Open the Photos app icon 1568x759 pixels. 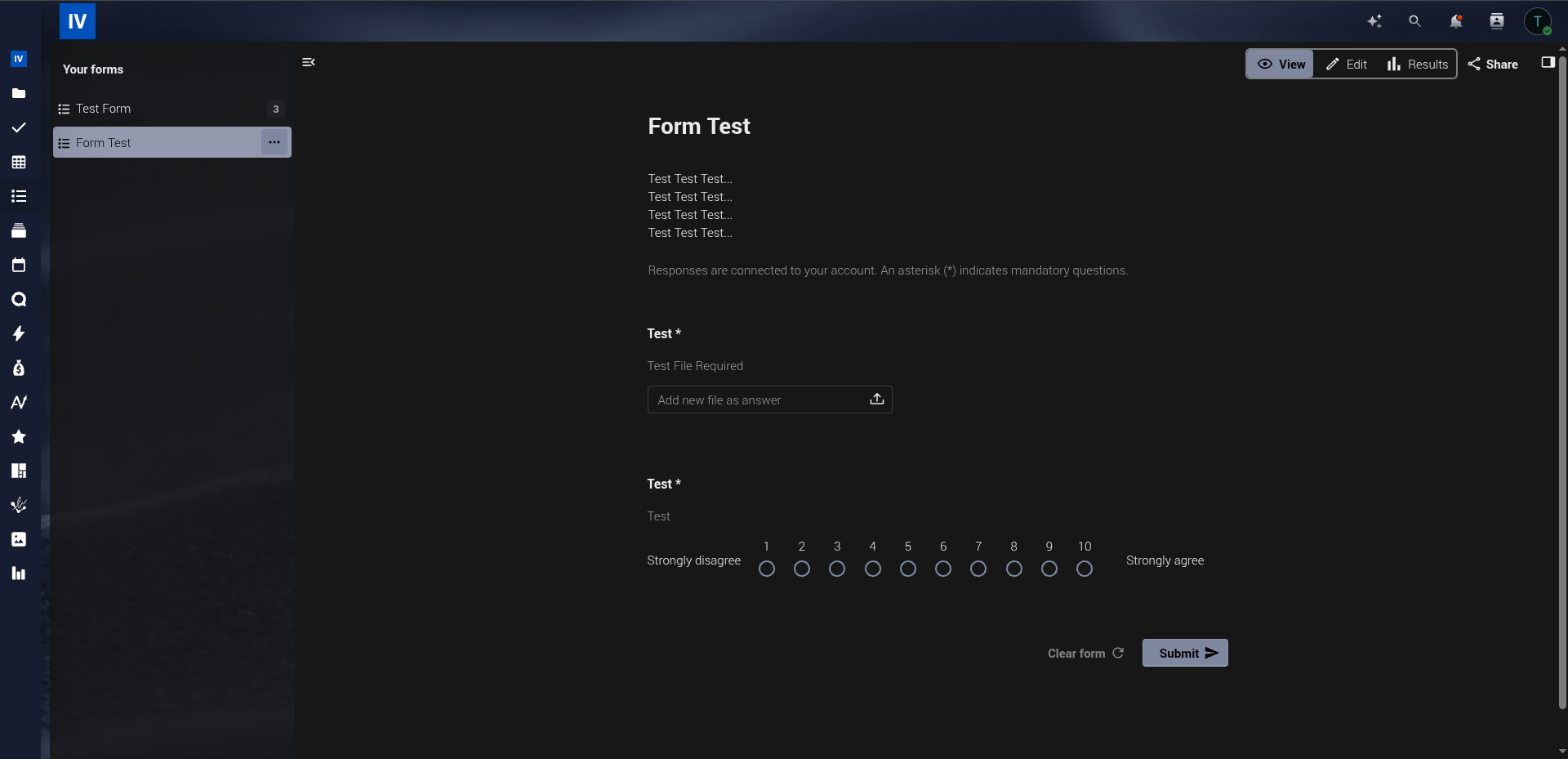[x=19, y=539]
